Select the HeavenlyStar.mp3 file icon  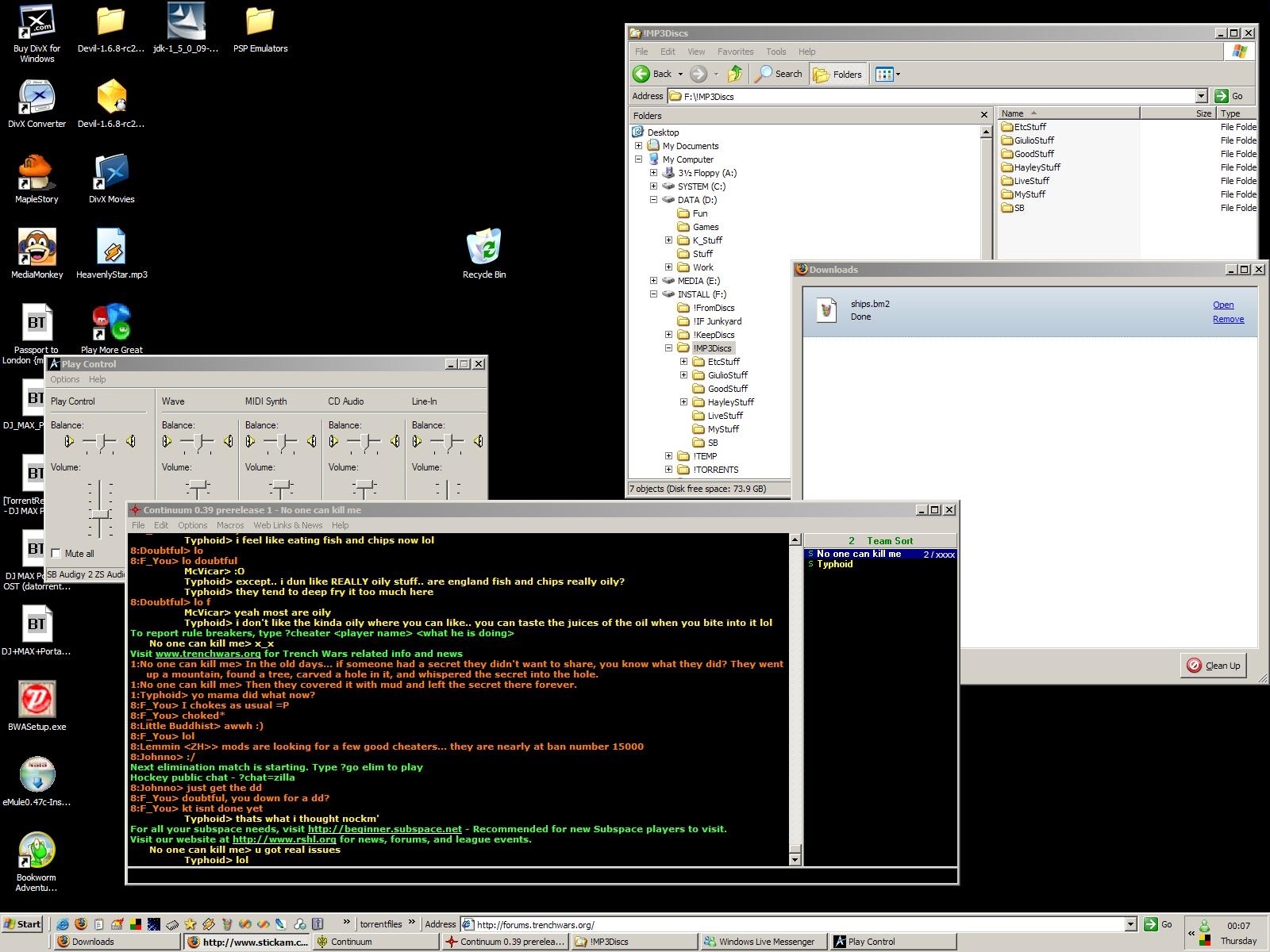111,248
